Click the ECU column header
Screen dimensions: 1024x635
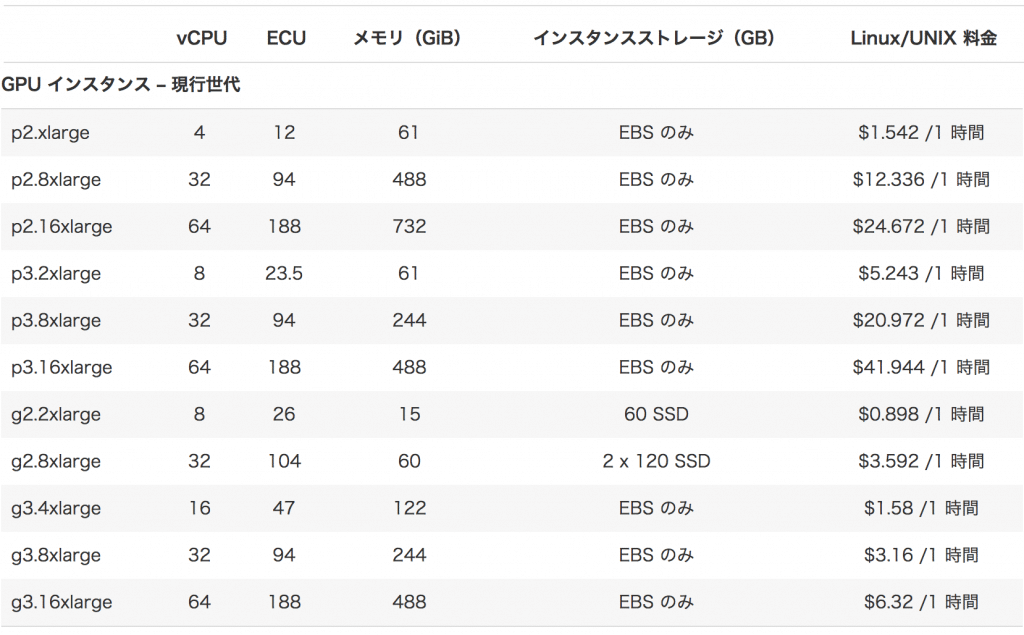(x=286, y=38)
